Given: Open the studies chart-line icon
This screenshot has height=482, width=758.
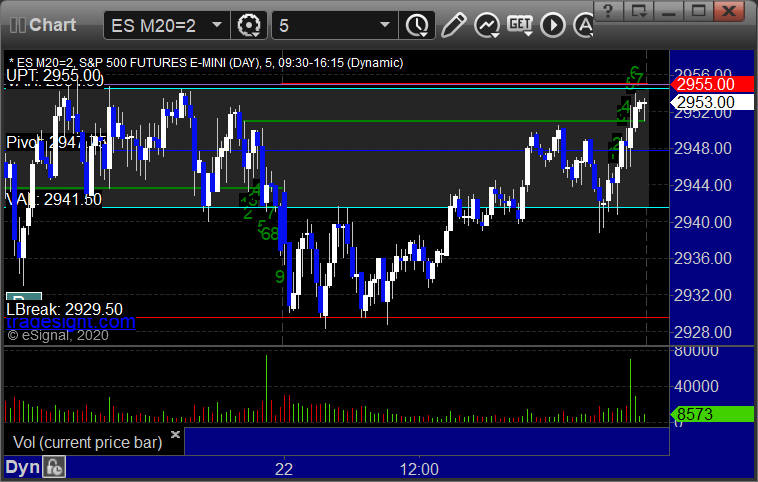Looking at the screenshot, I should pyautogui.click(x=487, y=25).
